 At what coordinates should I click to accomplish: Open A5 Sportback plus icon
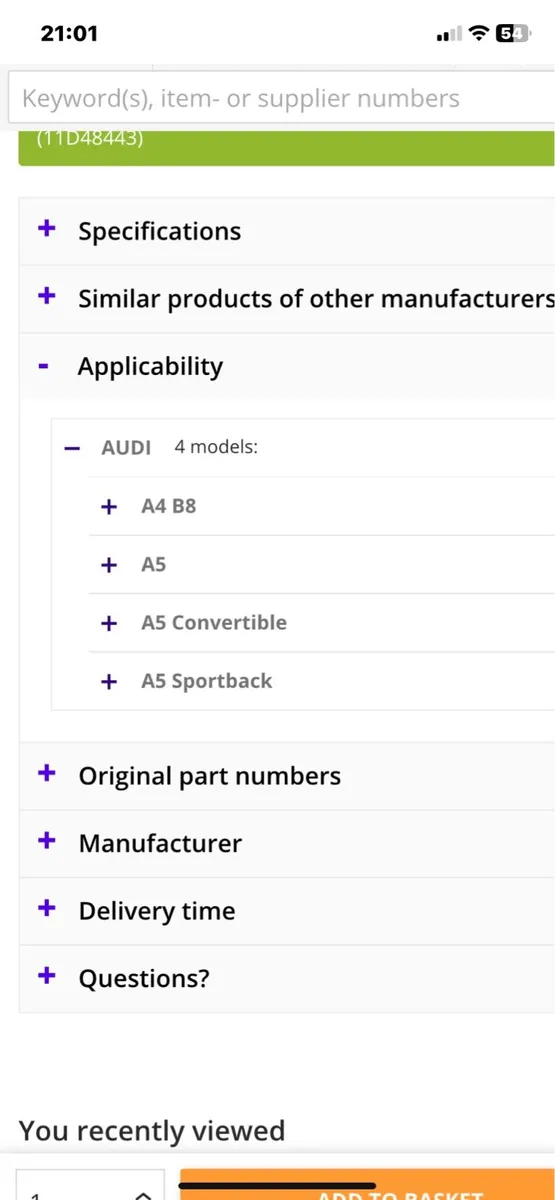point(109,682)
